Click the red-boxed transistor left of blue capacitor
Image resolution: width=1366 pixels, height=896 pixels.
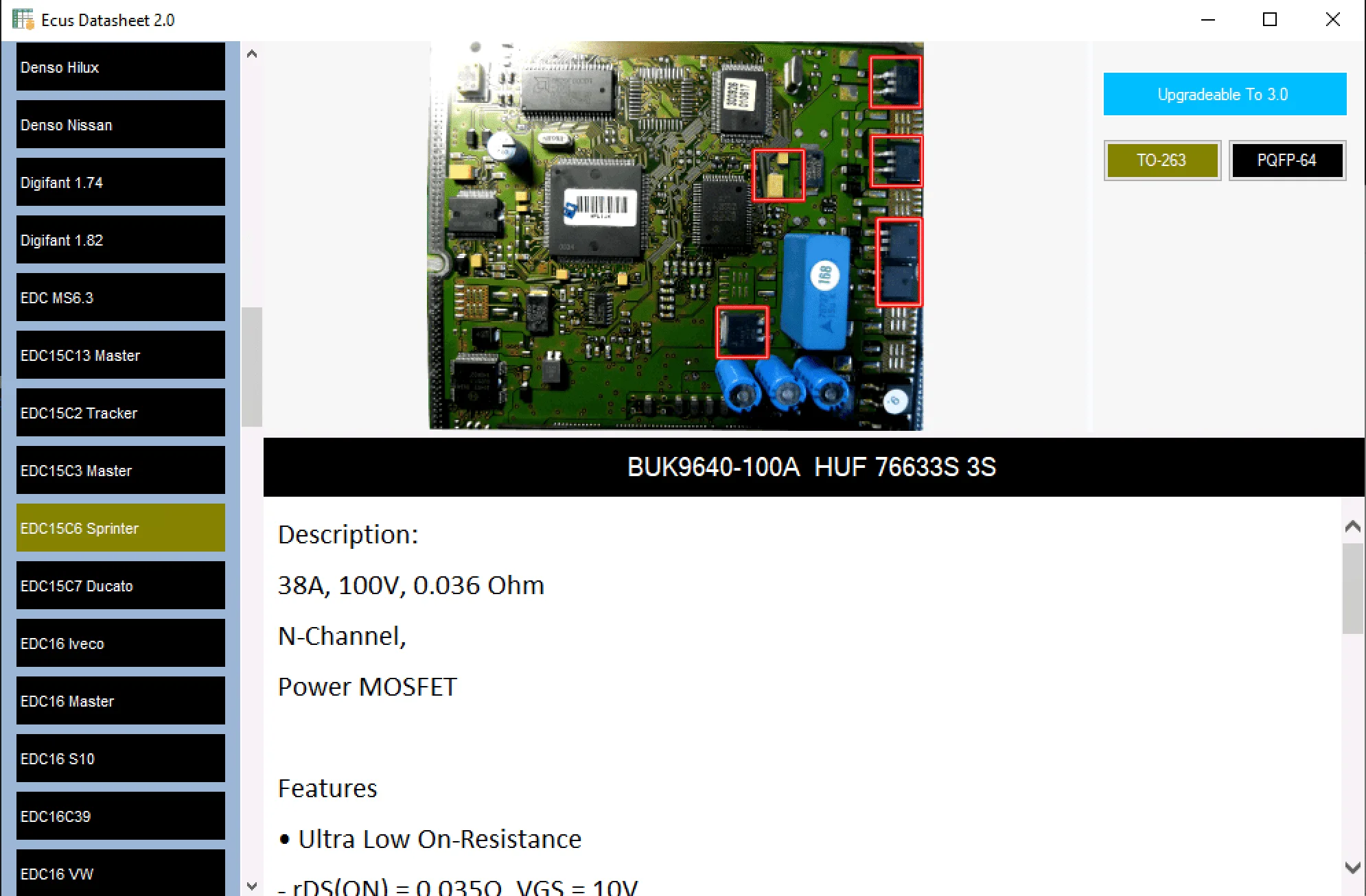click(741, 333)
